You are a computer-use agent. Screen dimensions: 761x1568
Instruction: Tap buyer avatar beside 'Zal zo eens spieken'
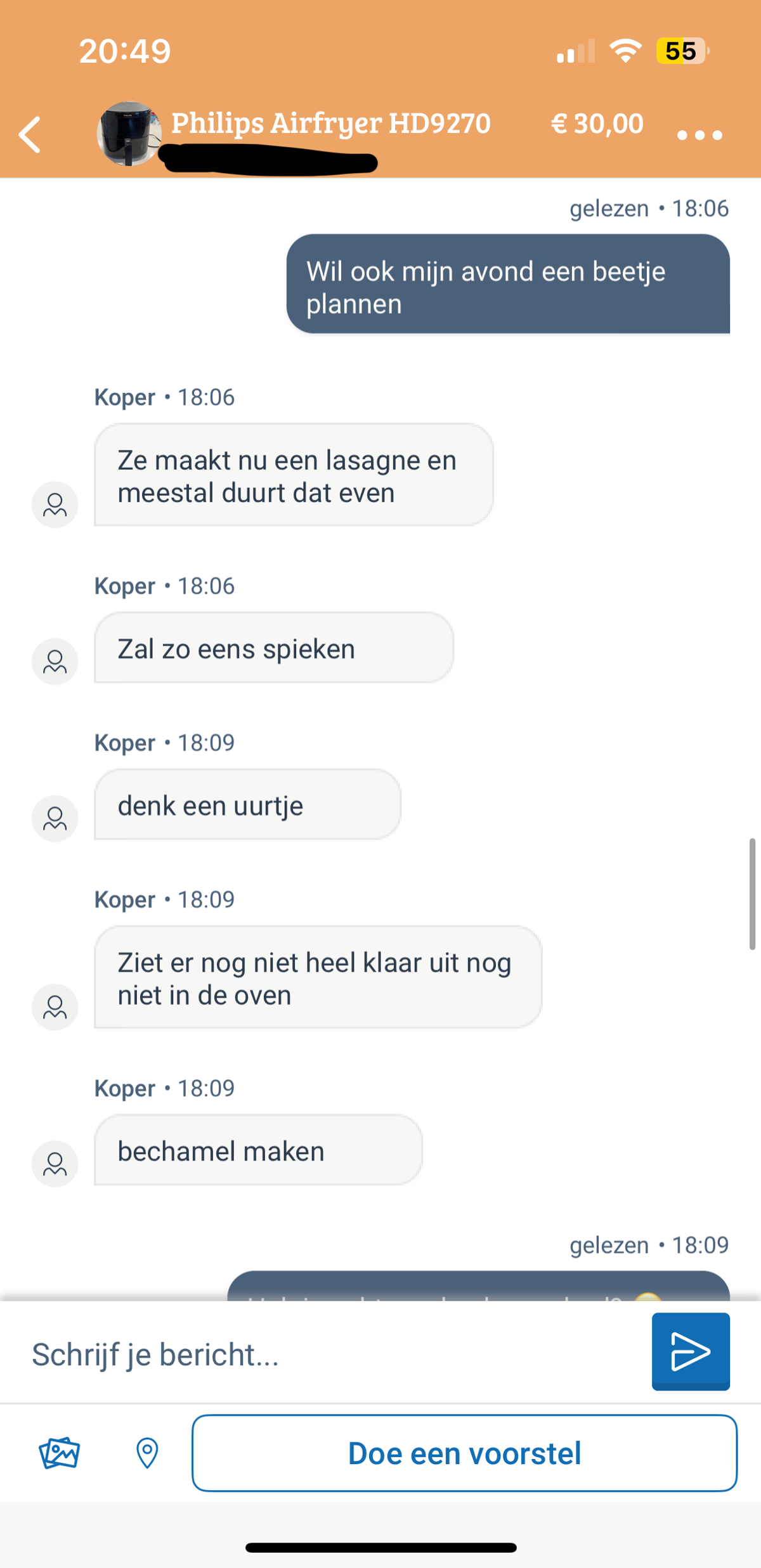click(x=55, y=662)
